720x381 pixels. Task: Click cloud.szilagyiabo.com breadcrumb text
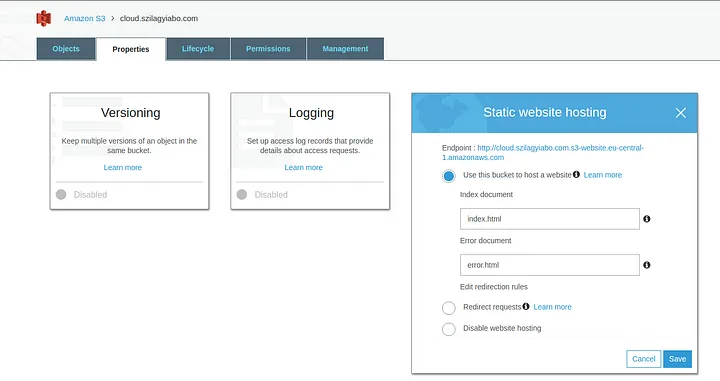pyautogui.click(x=159, y=18)
